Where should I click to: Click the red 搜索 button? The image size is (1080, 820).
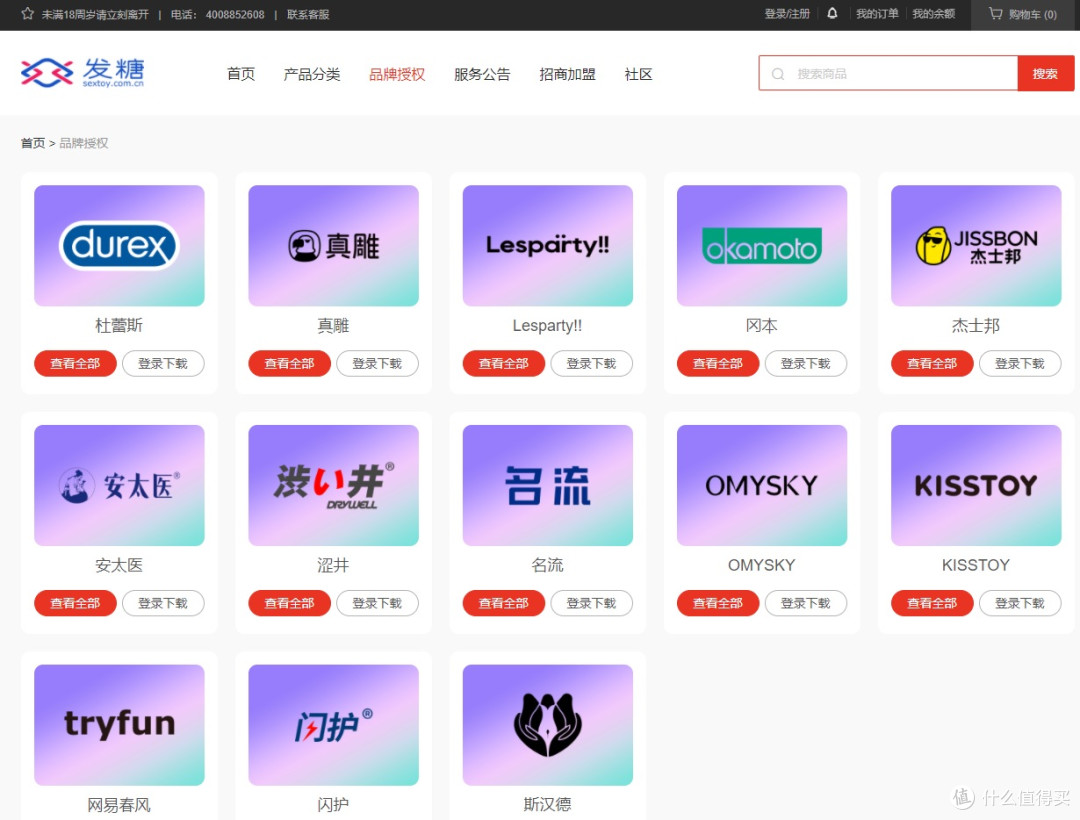coord(1046,74)
